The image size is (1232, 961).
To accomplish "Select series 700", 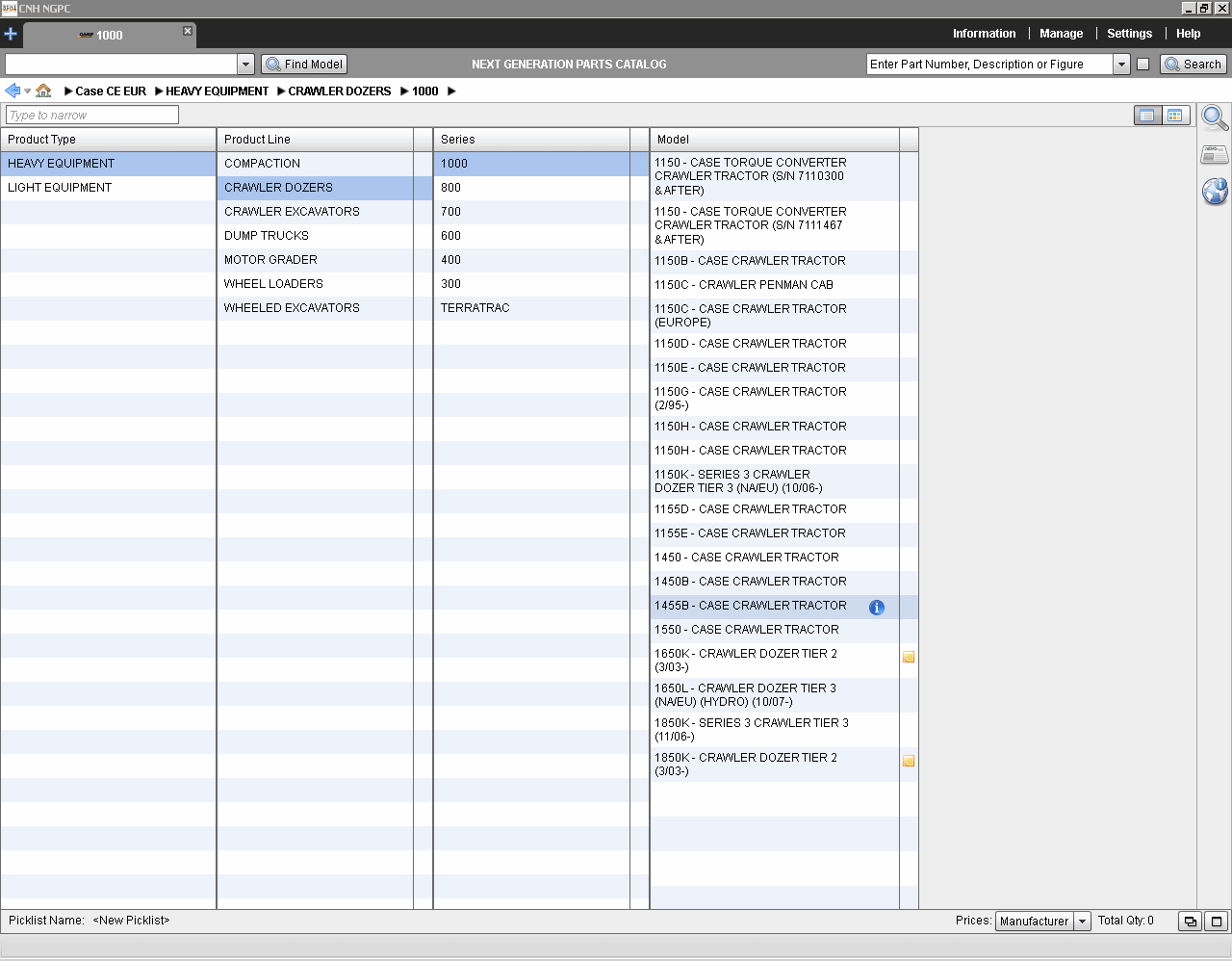I will [x=541, y=212].
